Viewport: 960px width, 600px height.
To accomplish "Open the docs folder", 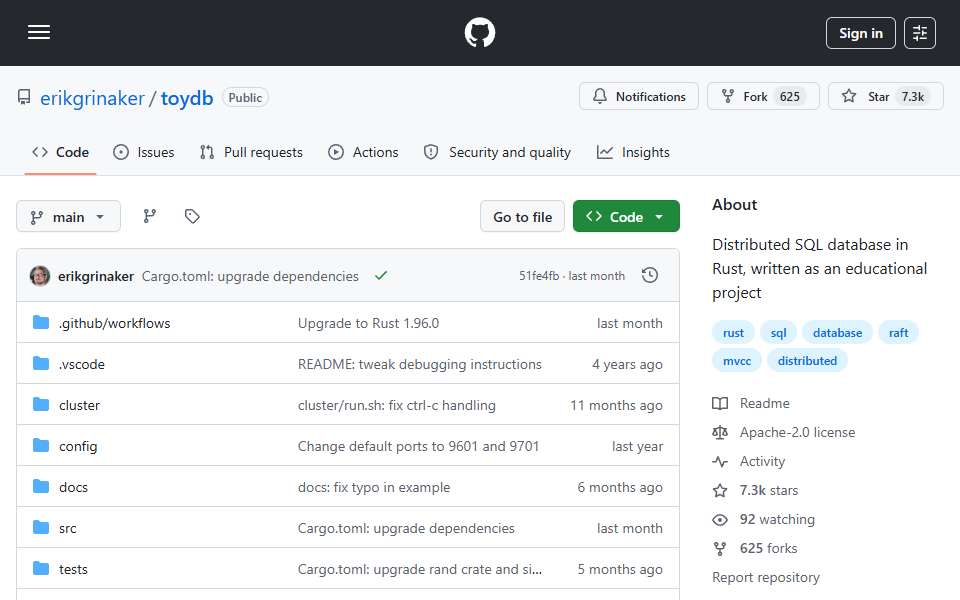I will point(73,487).
